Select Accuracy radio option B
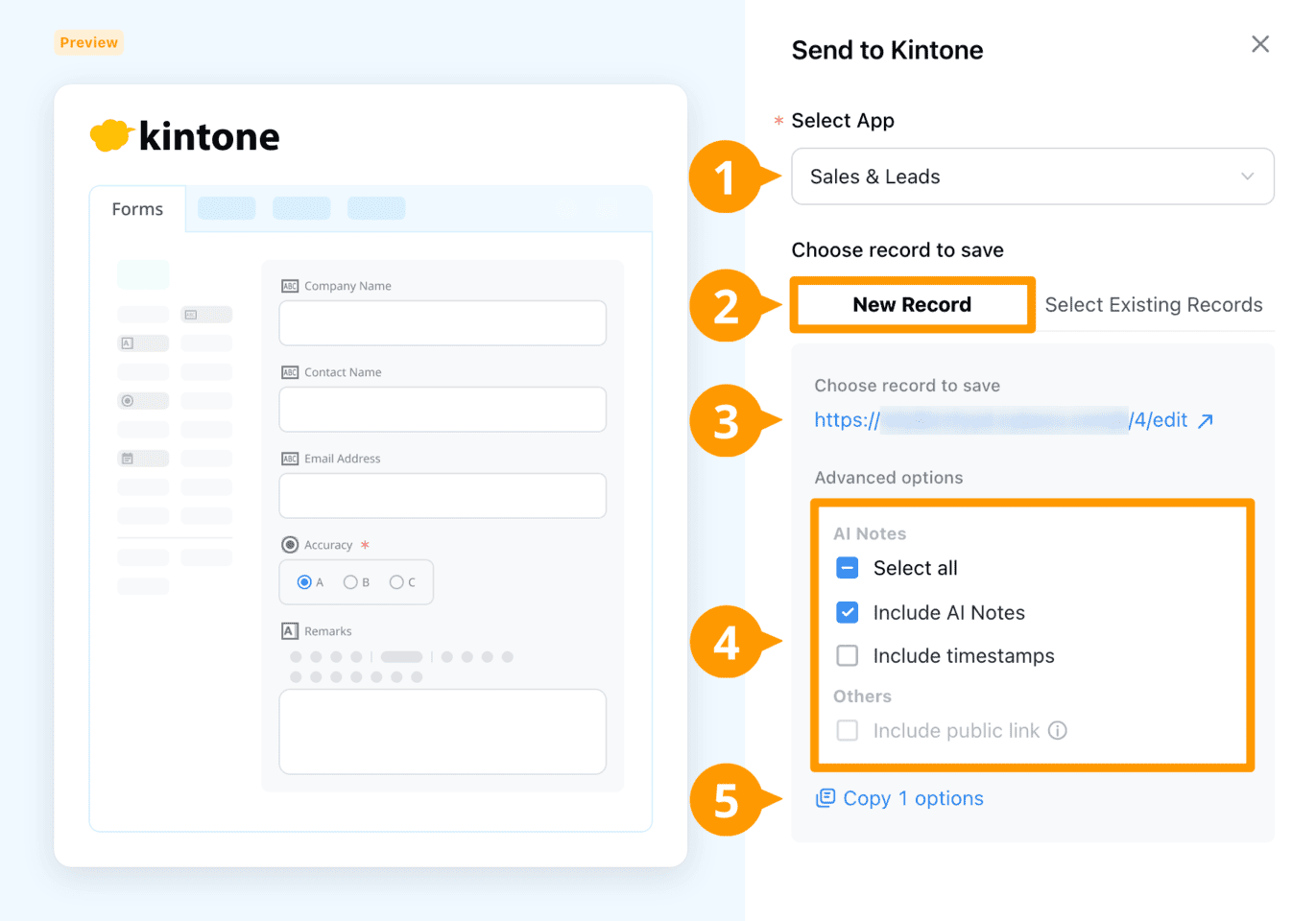The image size is (1316, 921). (x=350, y=582)
